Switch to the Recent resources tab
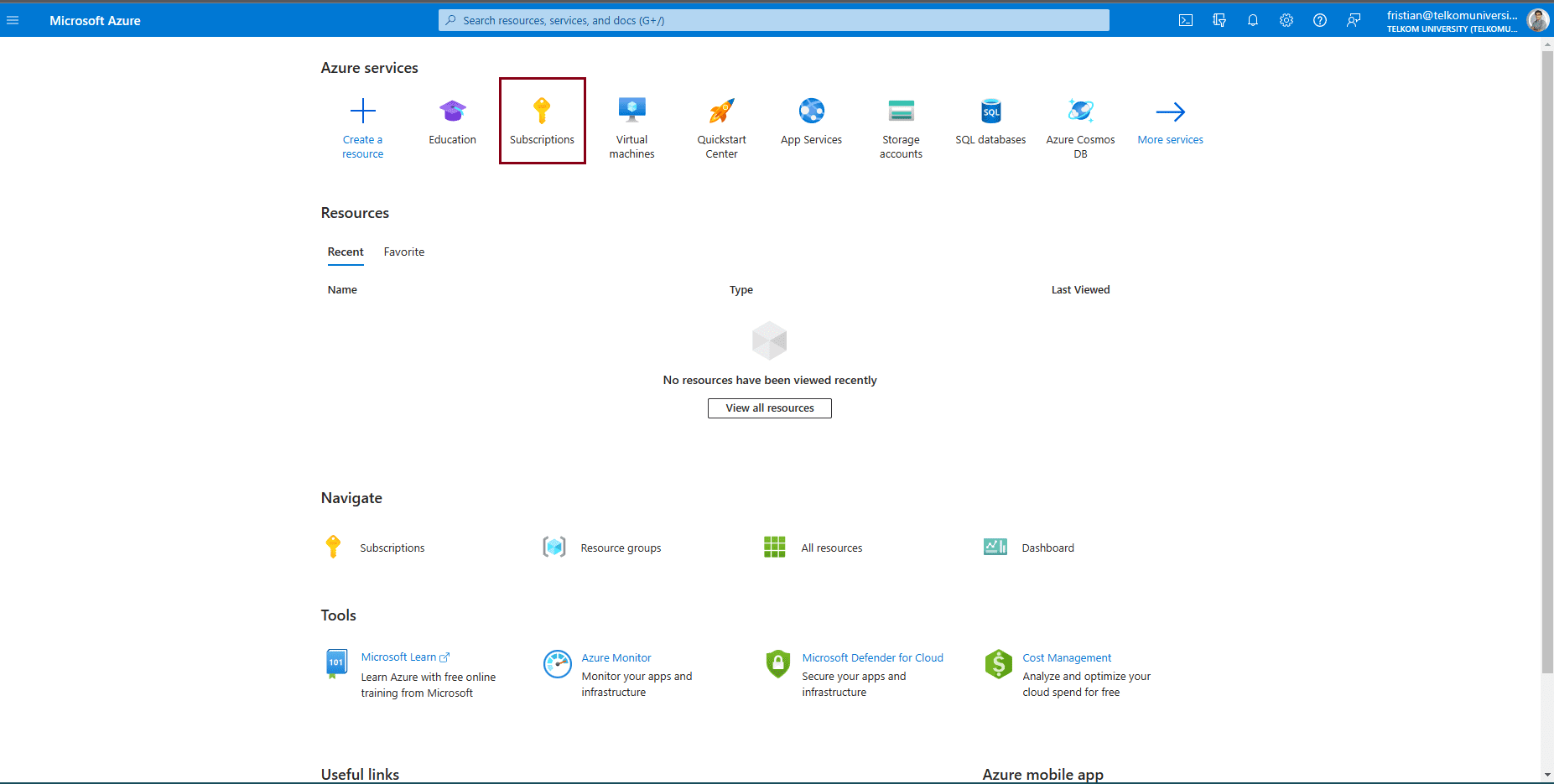 (x=346, y=252)
